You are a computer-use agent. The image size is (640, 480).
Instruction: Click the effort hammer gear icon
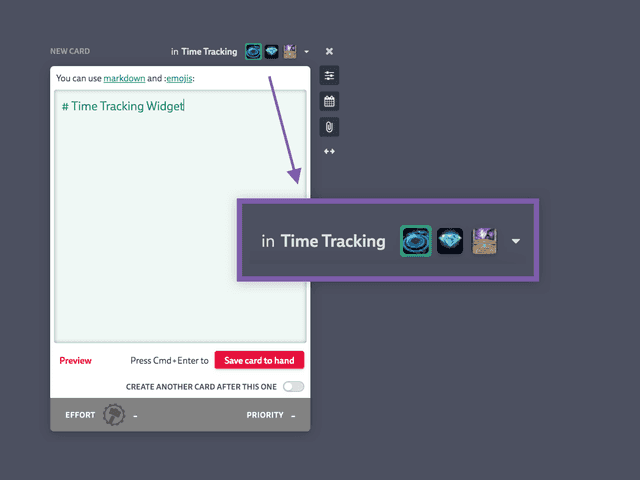click(x=114, y=415)
